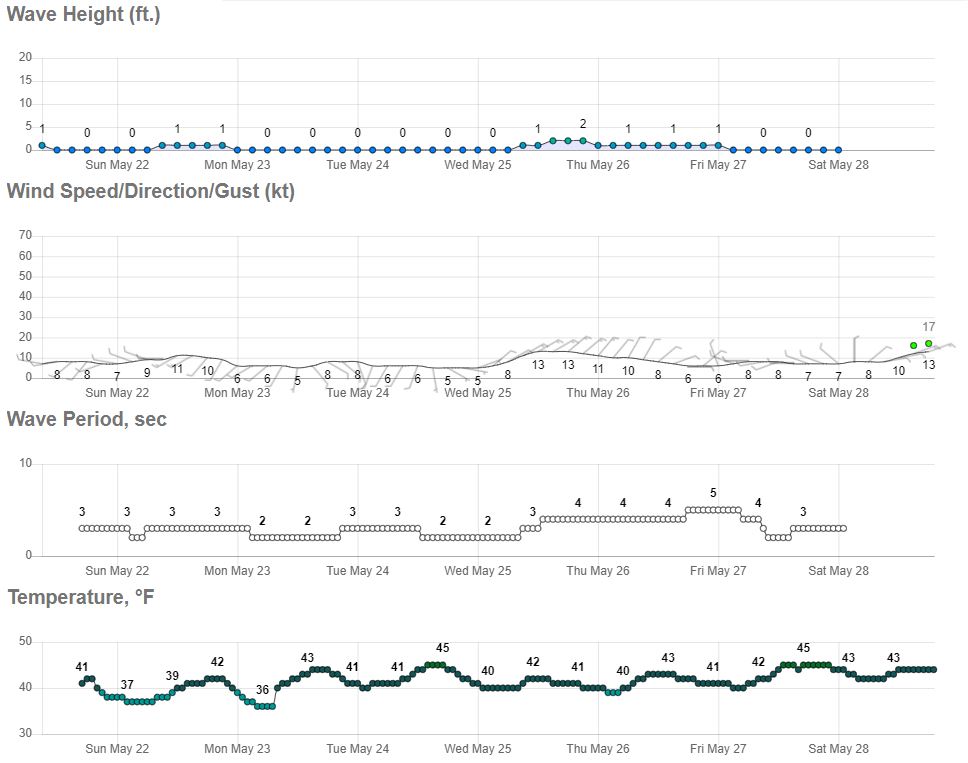The height and width of the screenshot is (763, 968).
Task: Choose Tue May 24 on Temperature axis
Action: tap(357, 749)
